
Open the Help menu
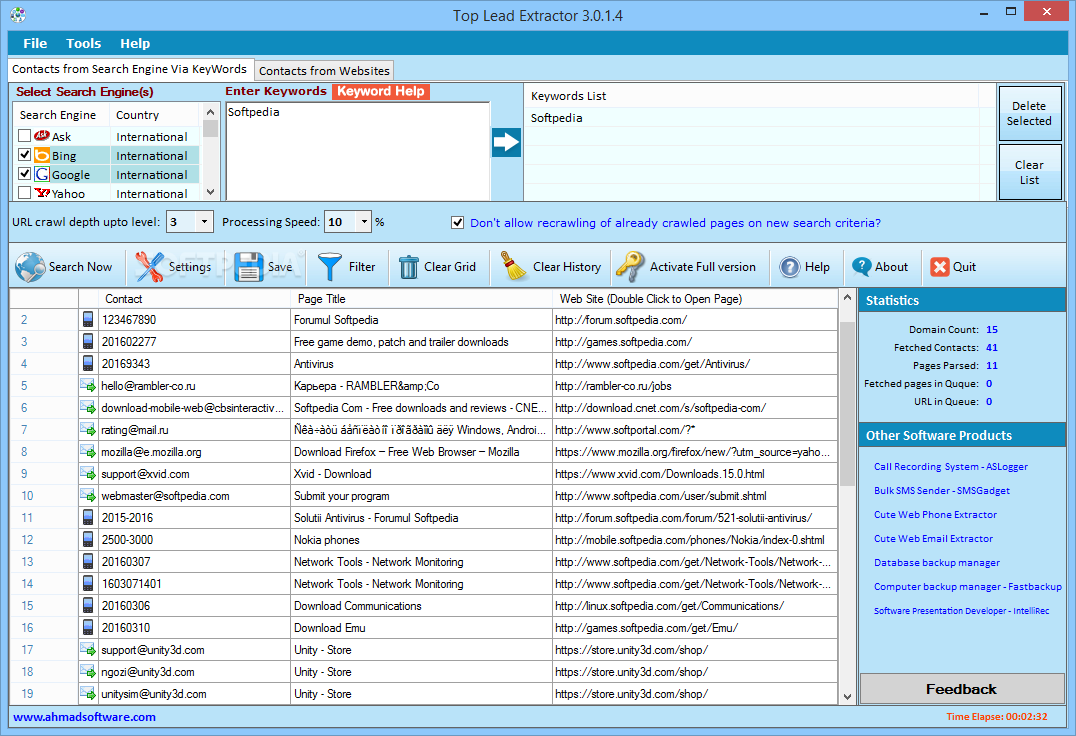click(x=135, y=43)
